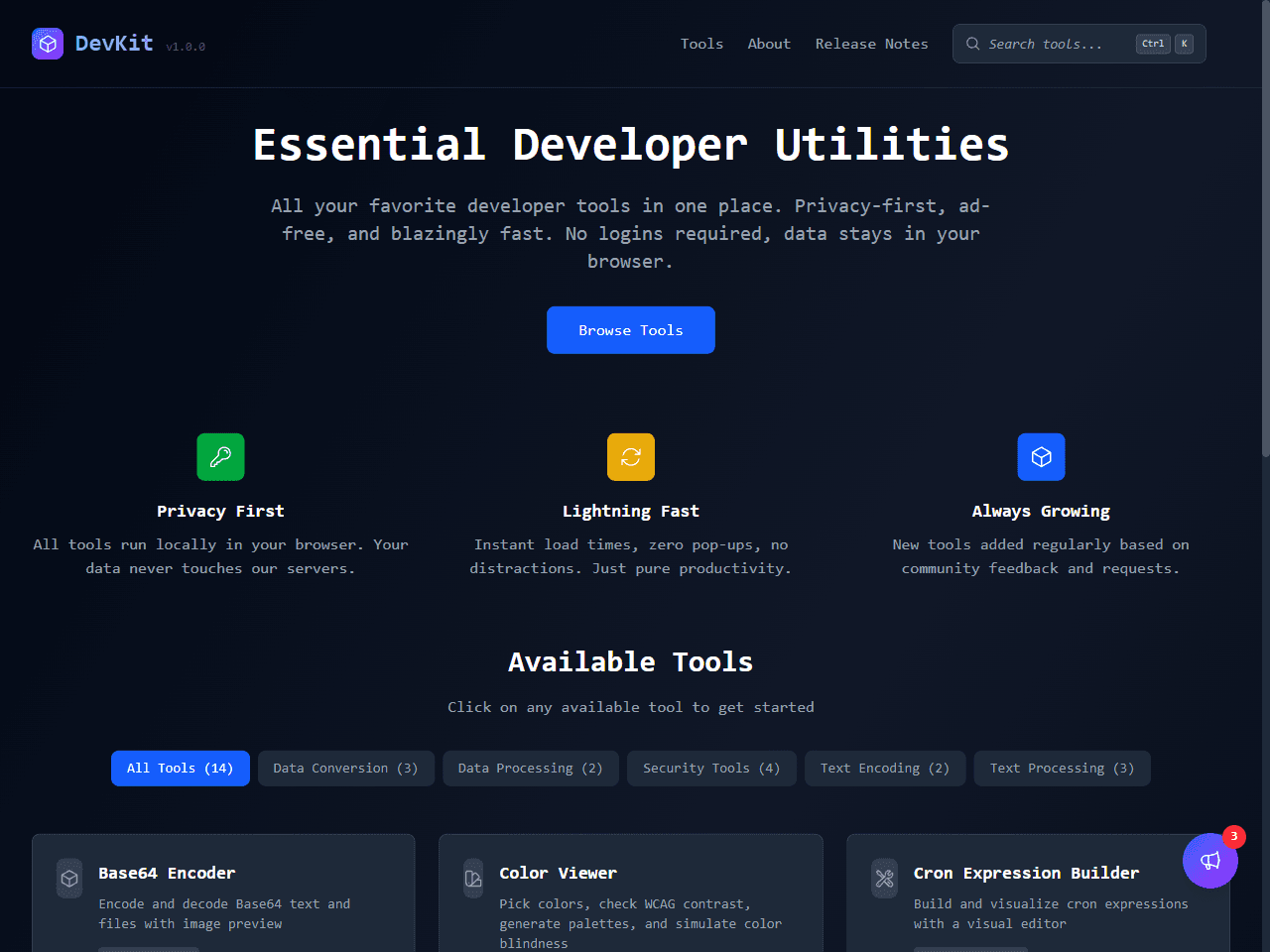Click the yellow Lightning Fast refresh icon
The image size is (1270, 952).
point(631,457)
